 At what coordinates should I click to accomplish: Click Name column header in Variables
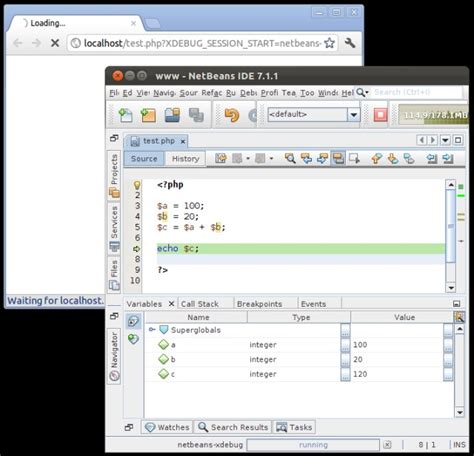pos(197,317)
